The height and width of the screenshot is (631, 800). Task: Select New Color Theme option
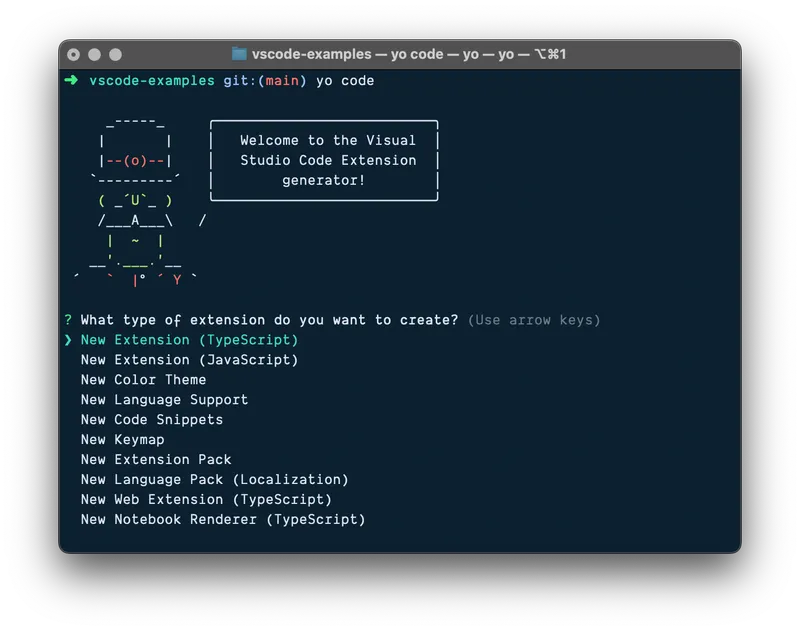point(143,380)
